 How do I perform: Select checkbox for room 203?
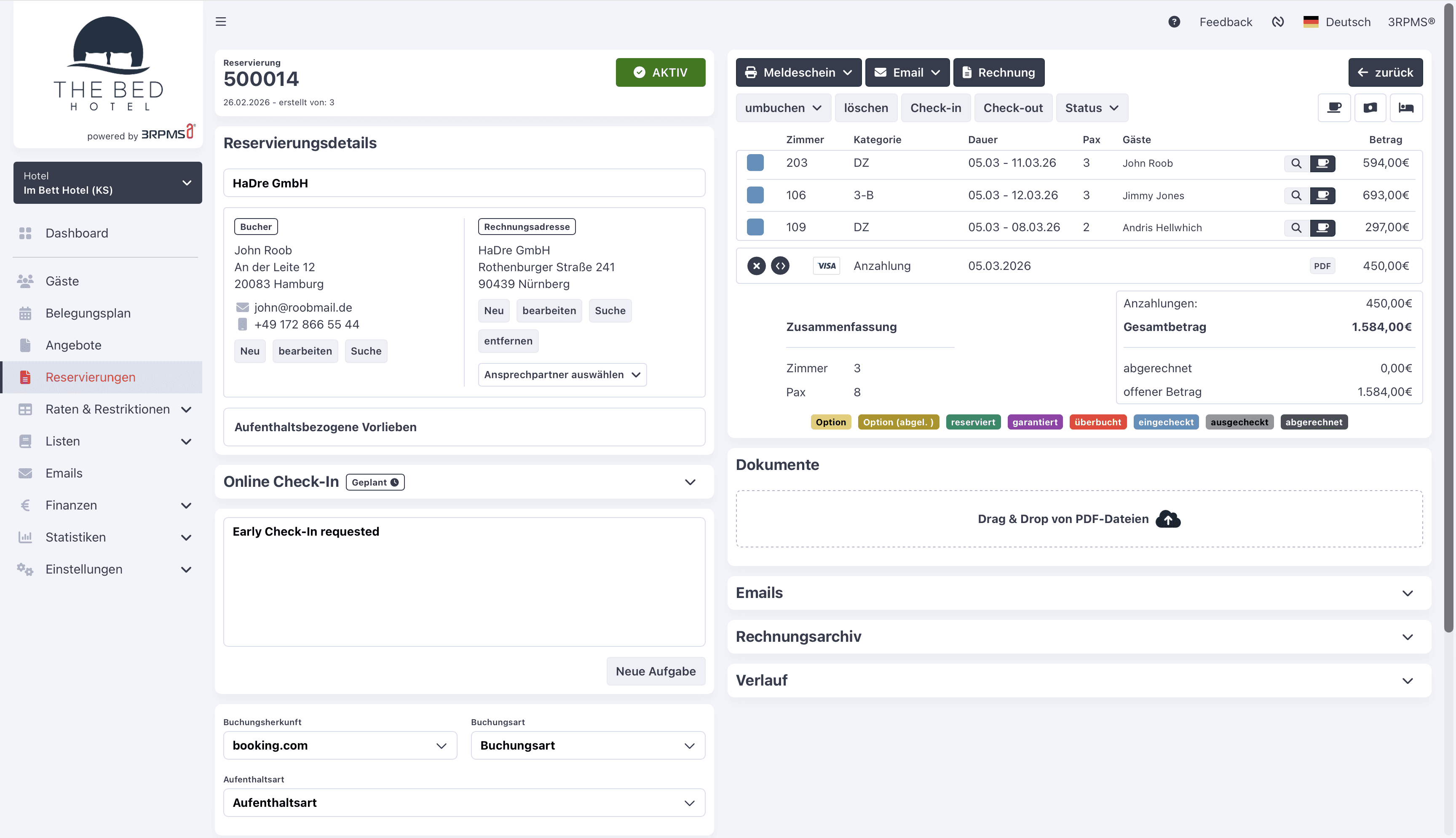755,163
